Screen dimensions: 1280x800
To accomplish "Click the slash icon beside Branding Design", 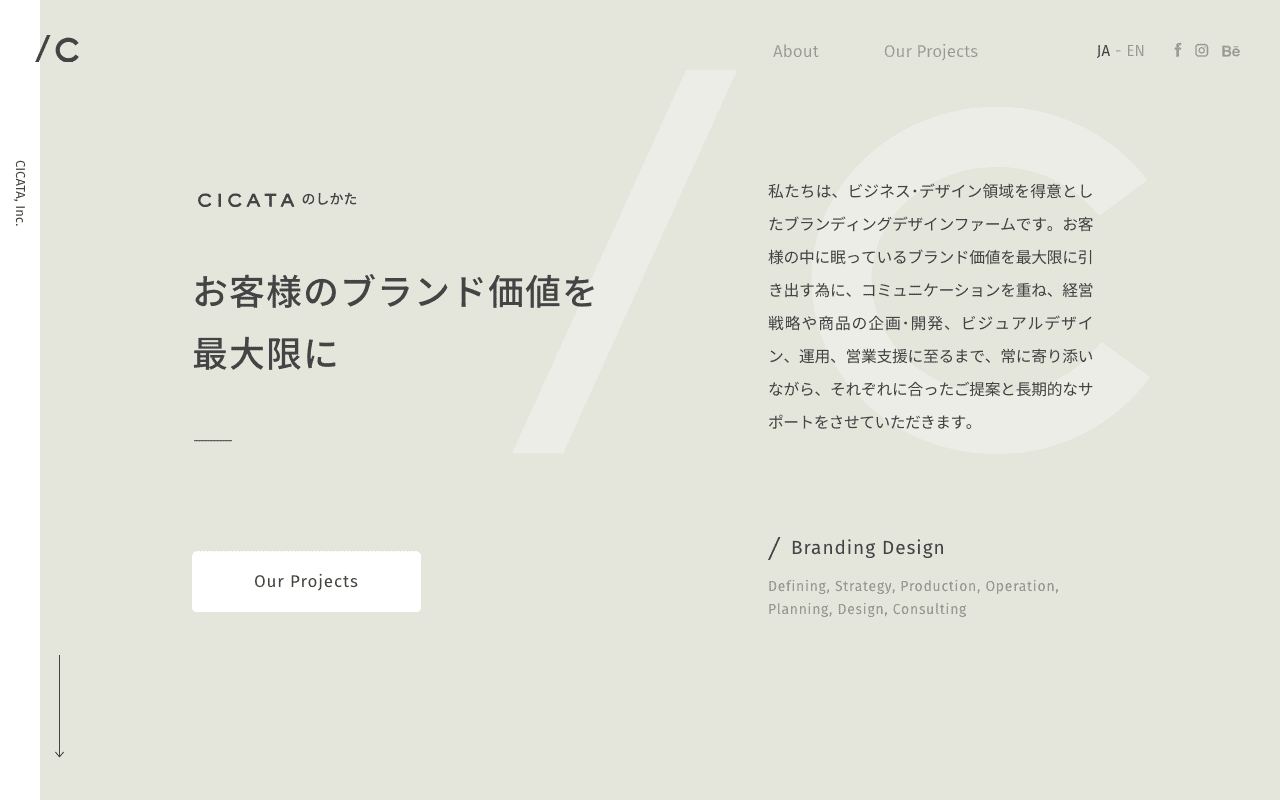I will [x=774, y=548].
